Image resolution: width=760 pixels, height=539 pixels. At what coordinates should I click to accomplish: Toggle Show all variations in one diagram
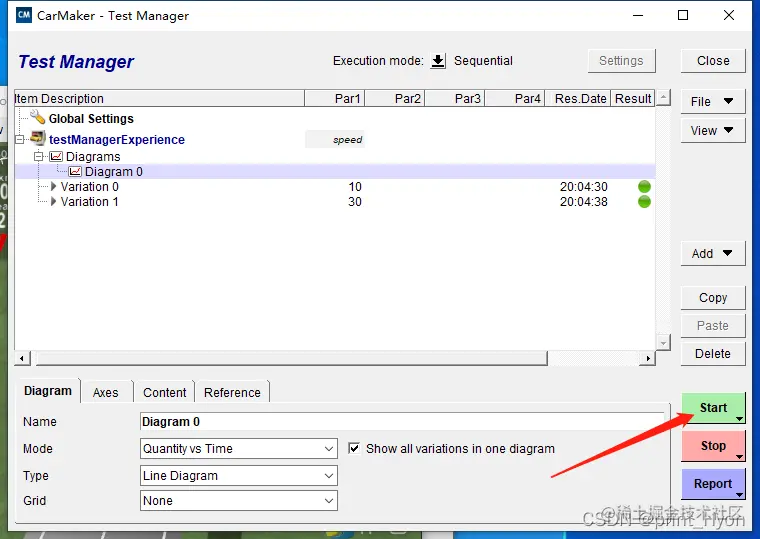tap(354, 448)
